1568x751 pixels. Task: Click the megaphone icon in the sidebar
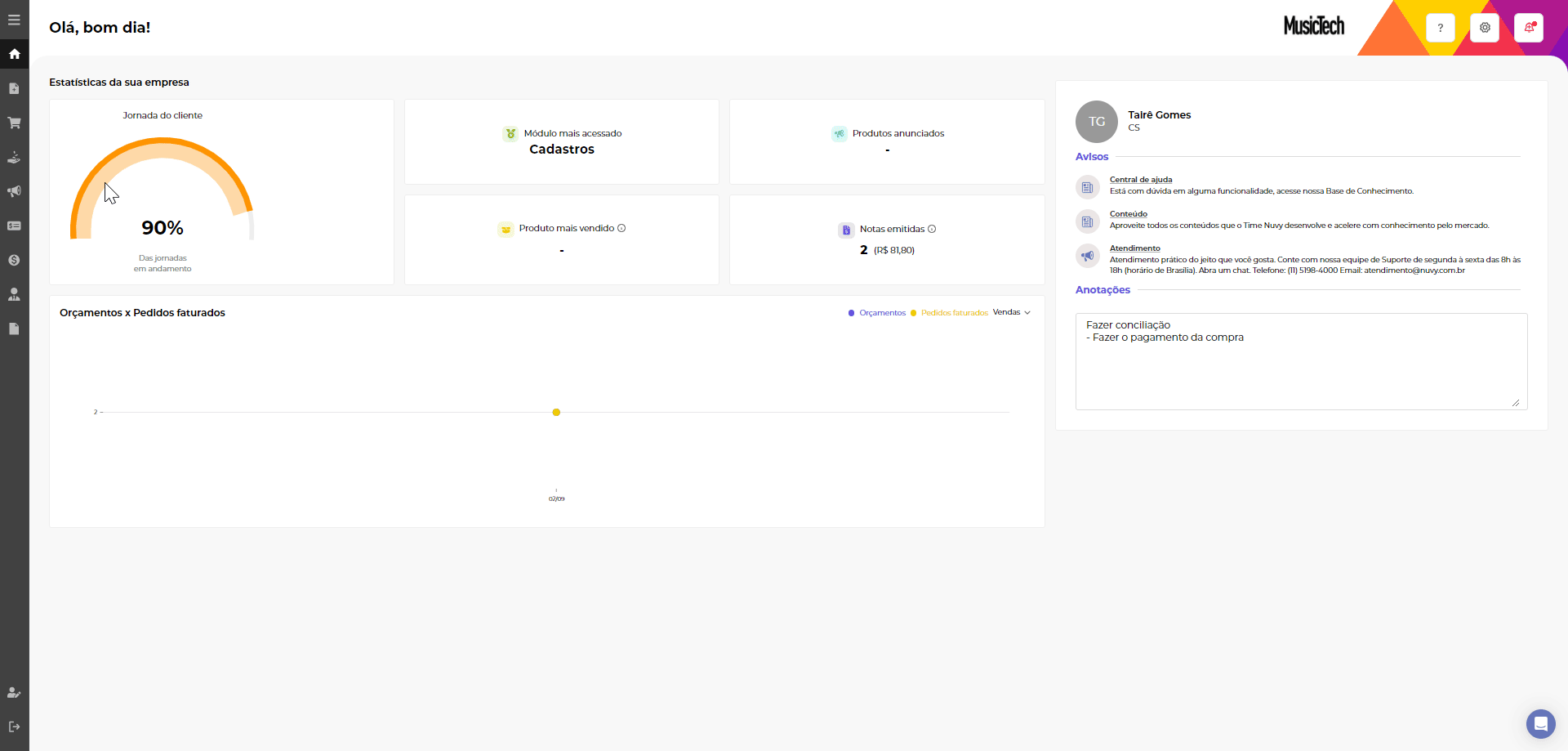(x=14, y=191)
